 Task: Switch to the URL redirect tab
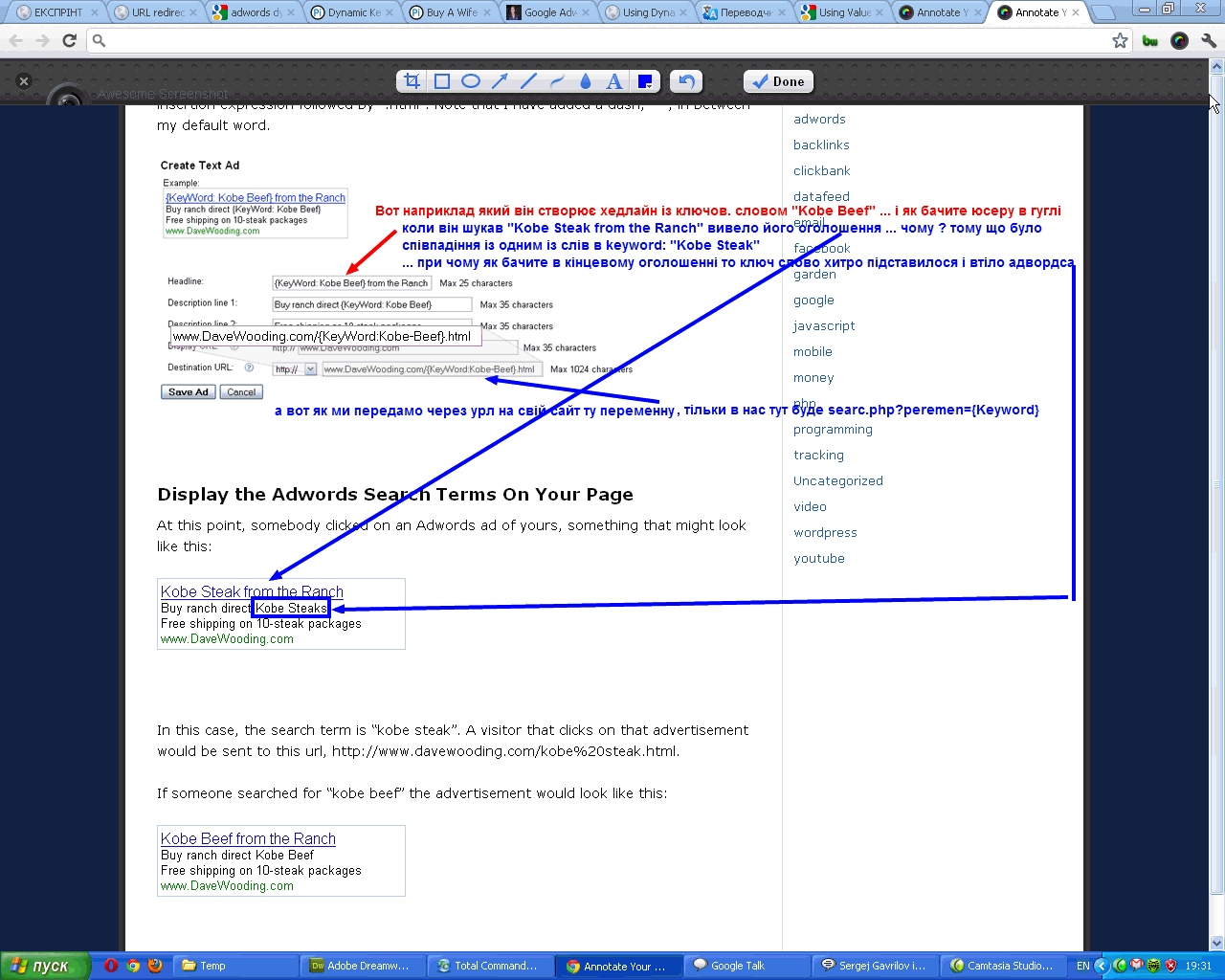point(155,12)
